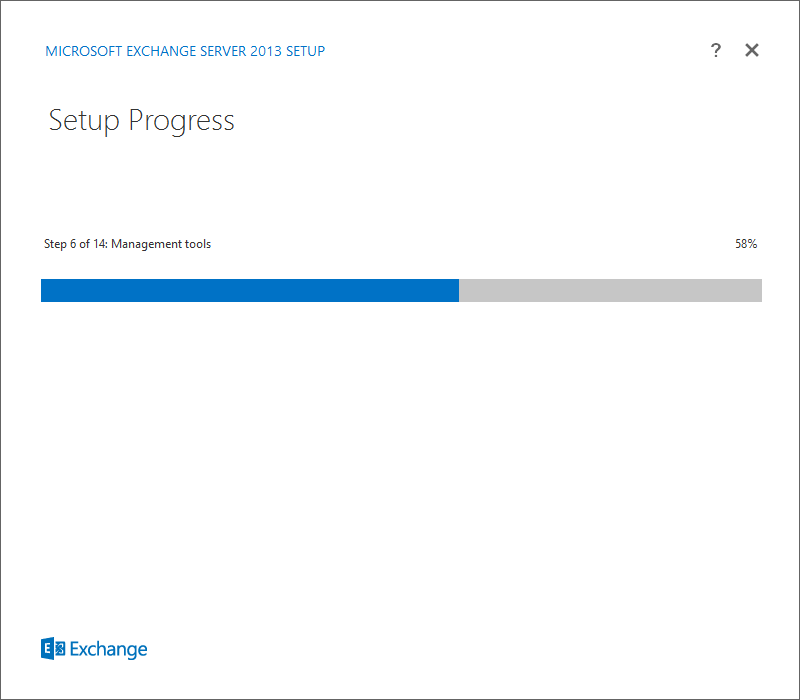800x700 pixels.
Task: Click the help question mark icon
Action: pos(716,51)
